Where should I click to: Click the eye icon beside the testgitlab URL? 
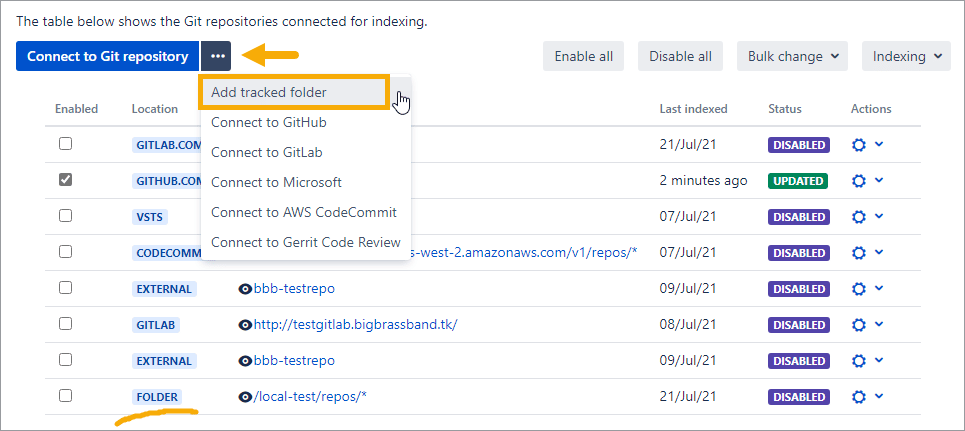245,325
